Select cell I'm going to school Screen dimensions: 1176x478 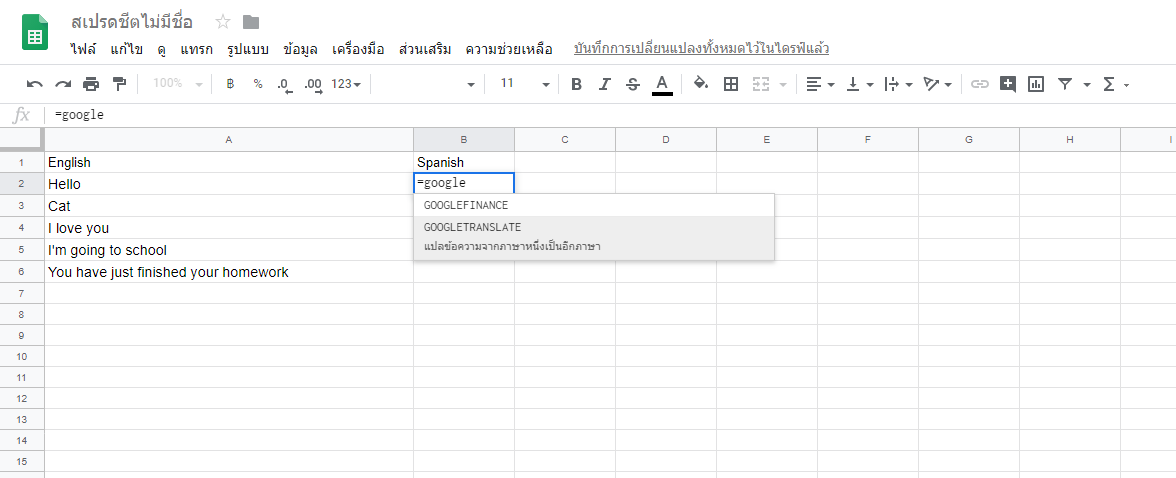click(229, 250)
